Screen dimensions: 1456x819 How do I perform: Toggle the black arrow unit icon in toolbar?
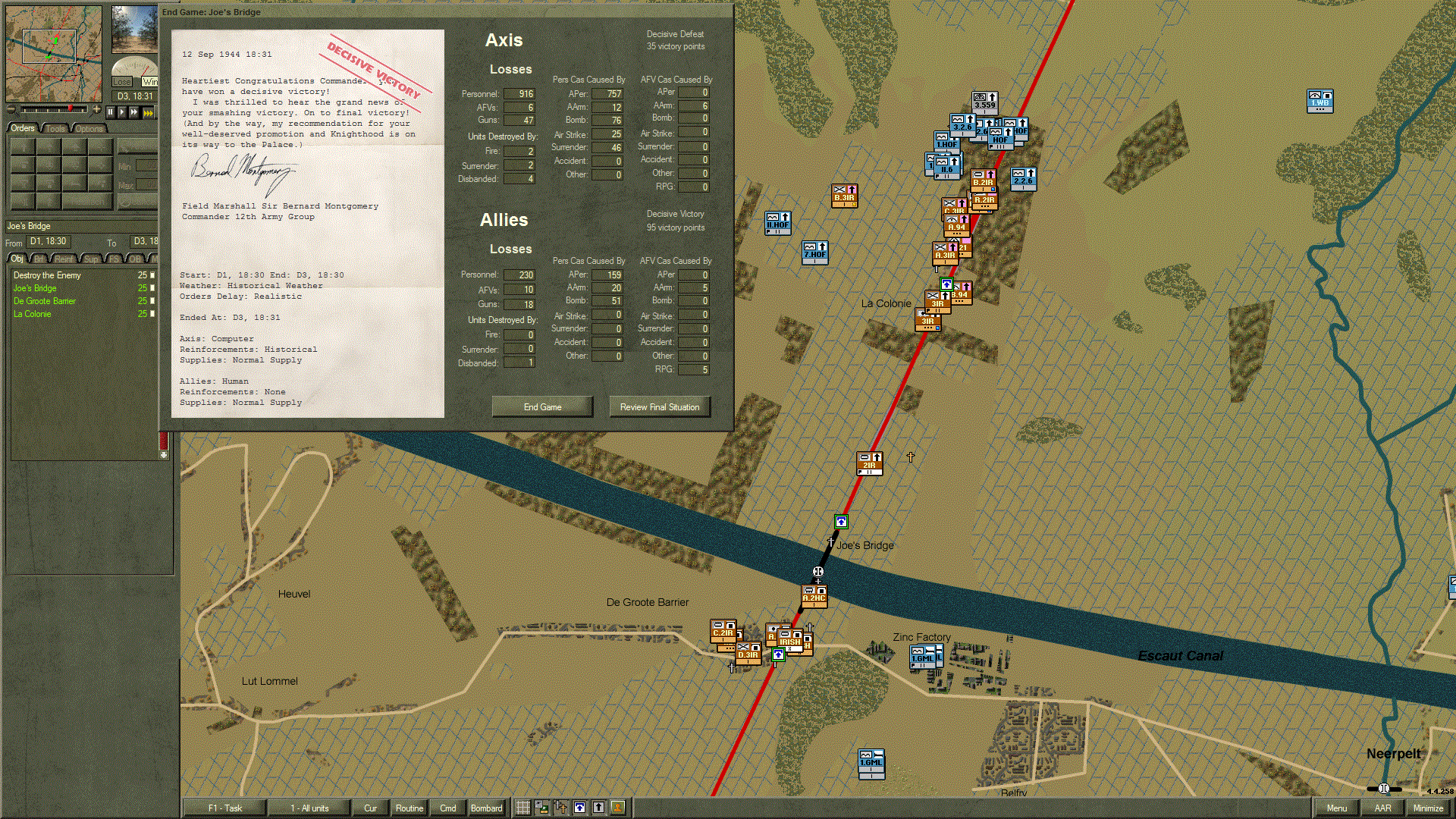pos(599,808)
